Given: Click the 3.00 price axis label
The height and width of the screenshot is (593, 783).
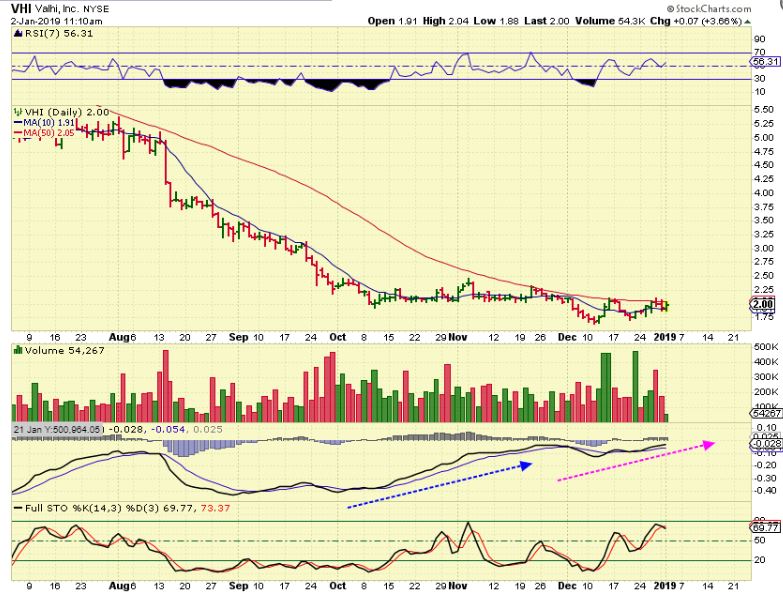Looking at the screenshot, I should coord(765,248).
